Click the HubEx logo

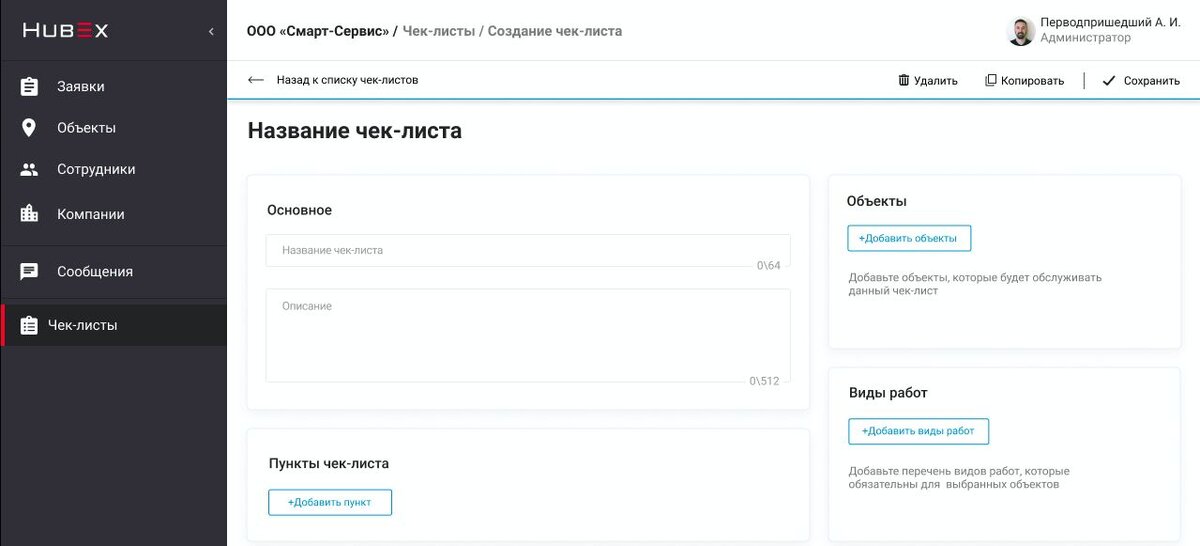pyautogui.click(x=65, y=31)
